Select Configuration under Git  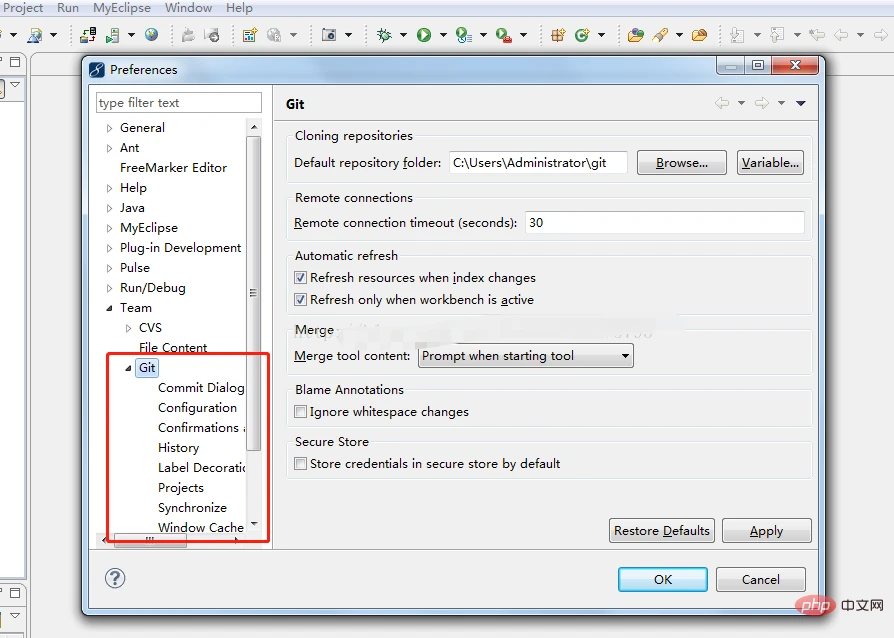(197, 408)
